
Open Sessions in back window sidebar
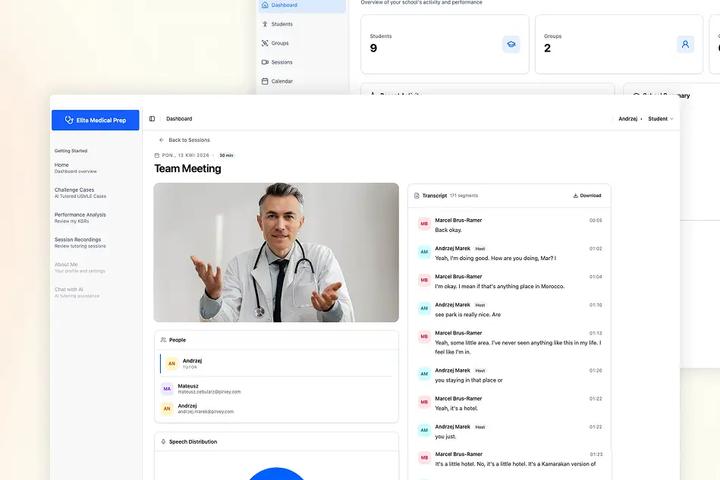click(x=277, y=62)
